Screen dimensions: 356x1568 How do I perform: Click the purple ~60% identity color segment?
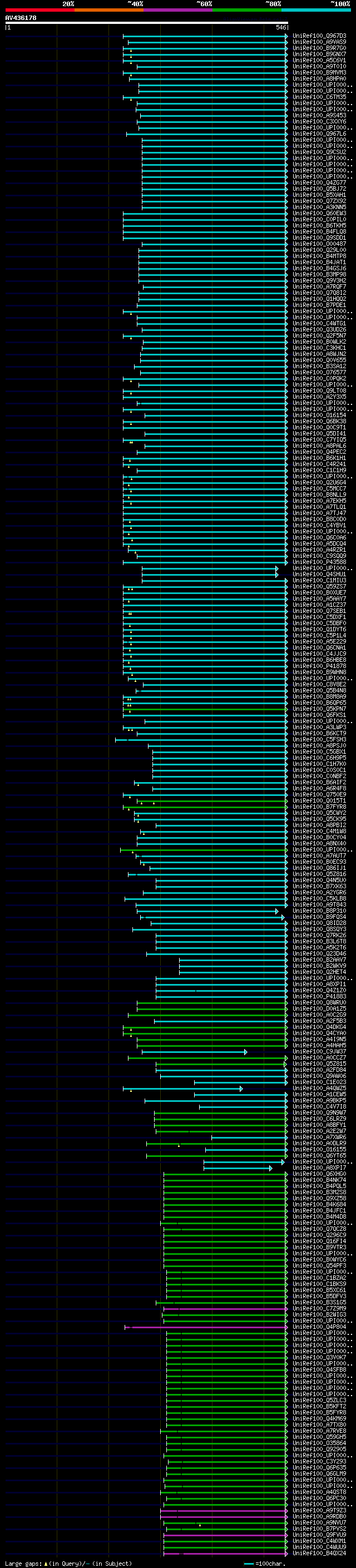(179, 10)
